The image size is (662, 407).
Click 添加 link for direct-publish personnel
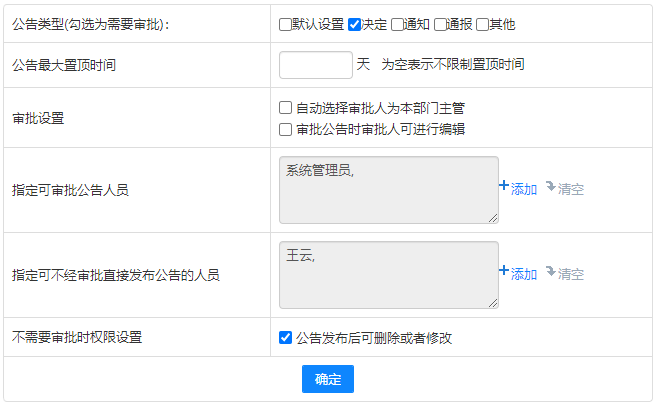tap(524, 274)
